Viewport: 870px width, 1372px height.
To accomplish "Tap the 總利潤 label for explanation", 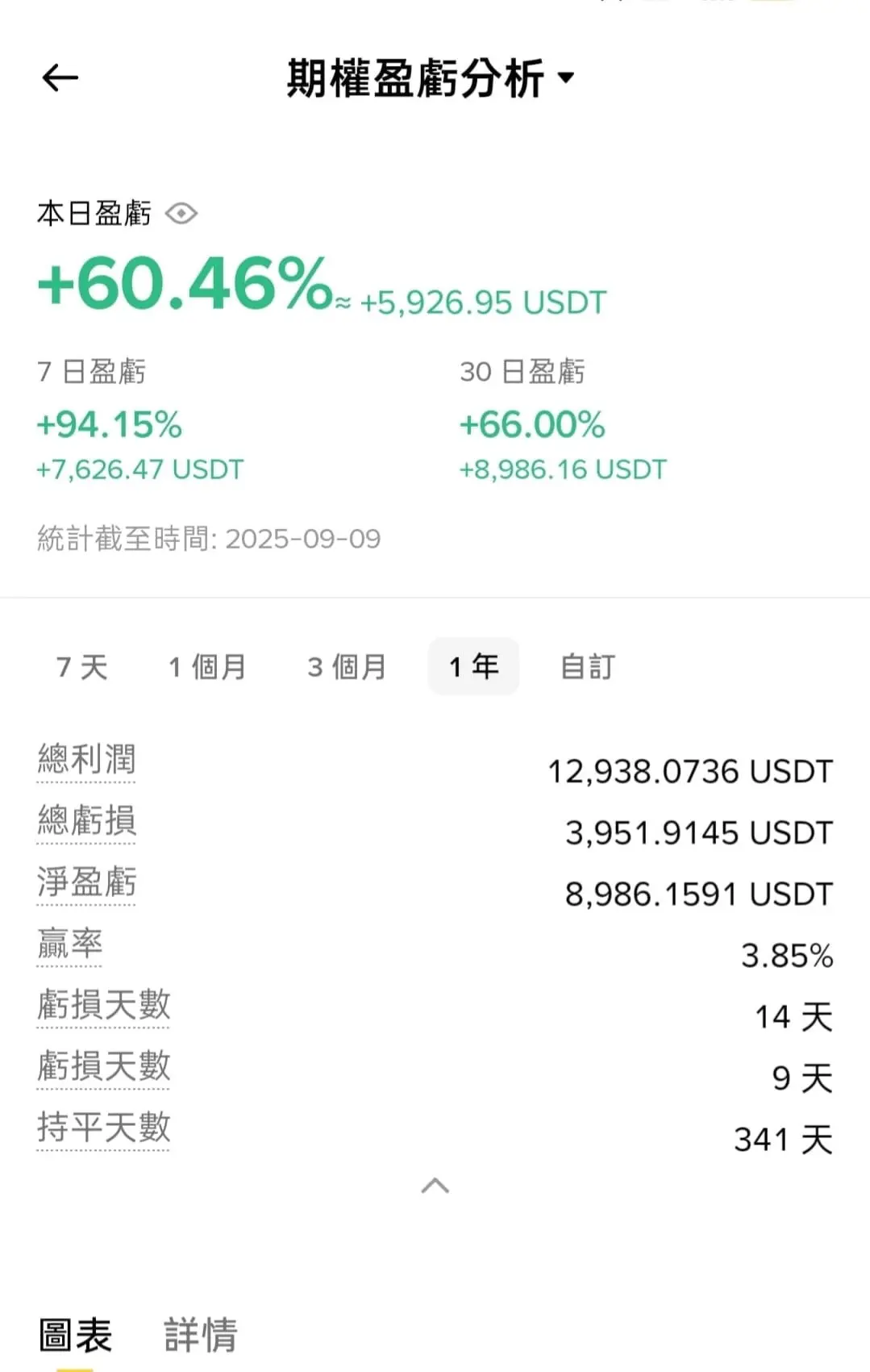I will click(x=86, y=760).
